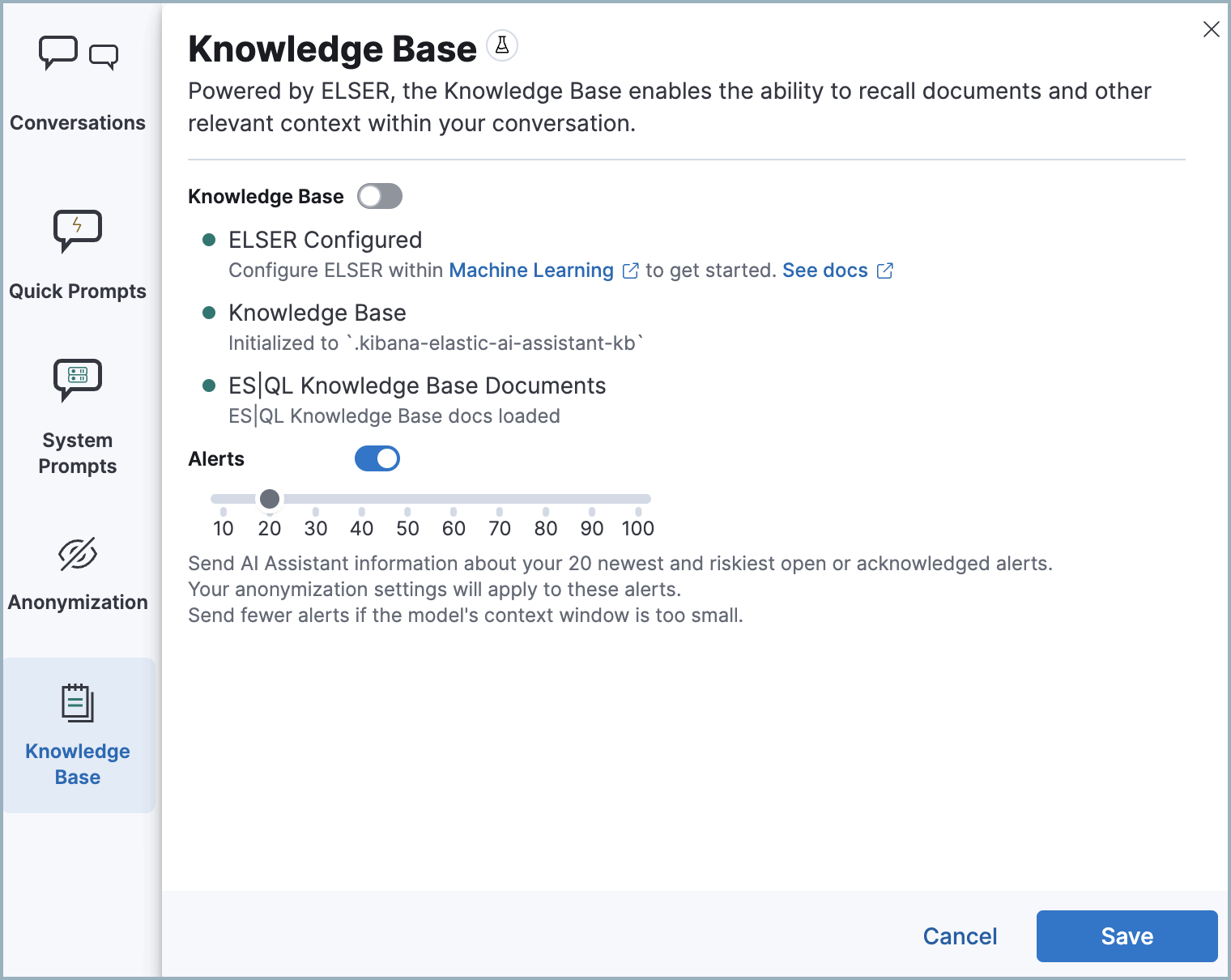
Task: Open the Conversations panel icon
Action: 77,54
